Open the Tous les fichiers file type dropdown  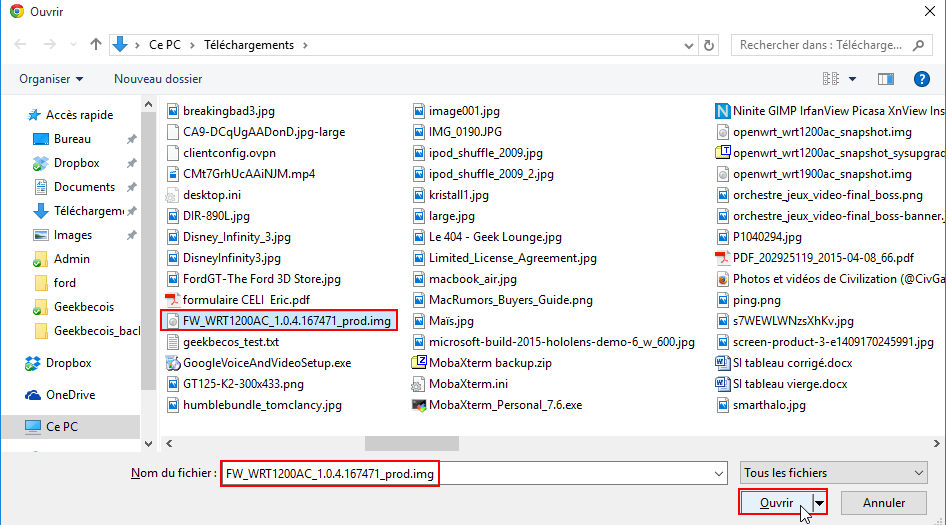834,473
